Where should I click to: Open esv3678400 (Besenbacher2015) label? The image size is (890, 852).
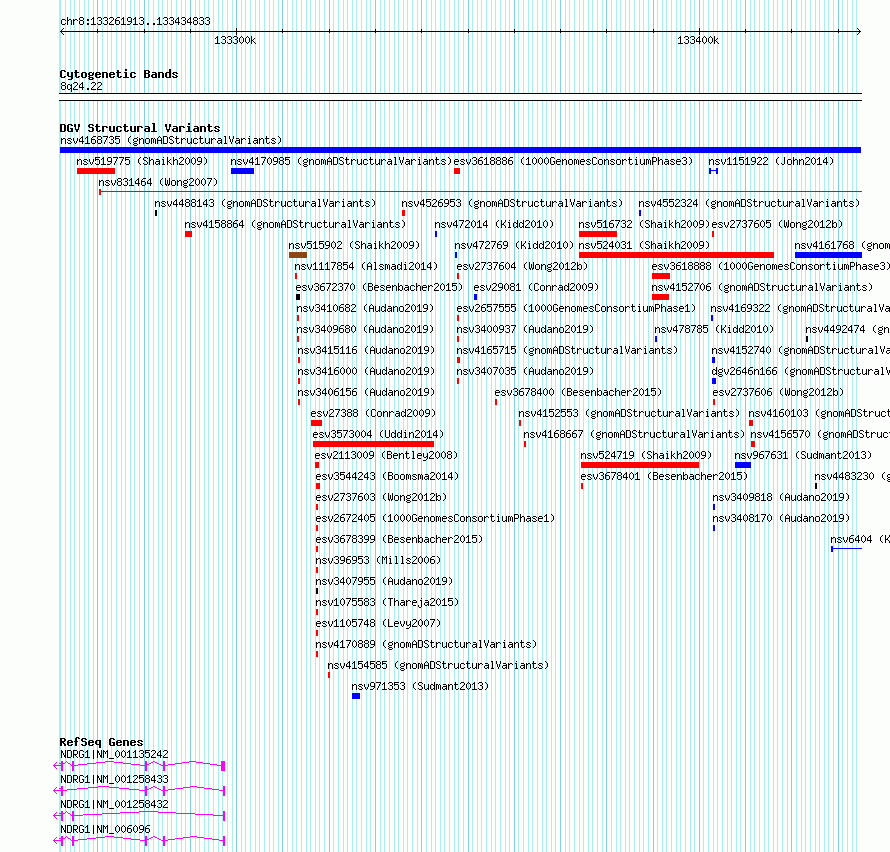[578, 392]
